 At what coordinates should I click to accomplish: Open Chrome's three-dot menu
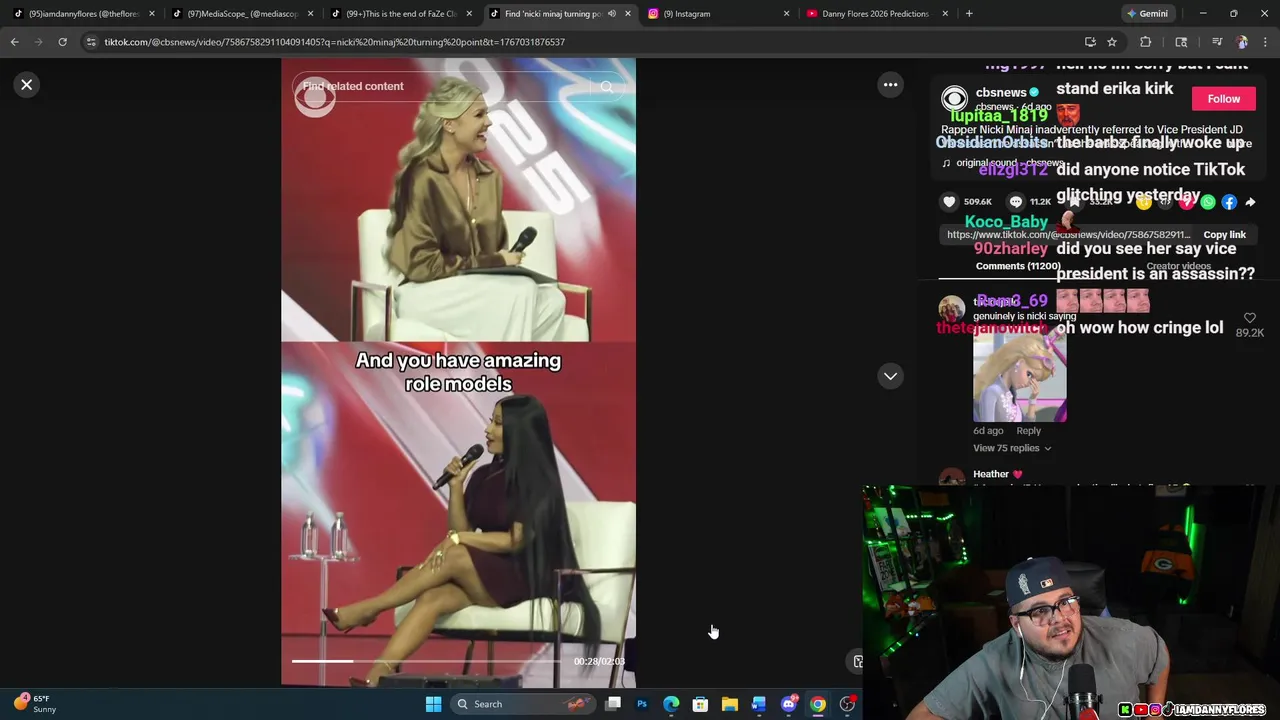(1266, 42)
